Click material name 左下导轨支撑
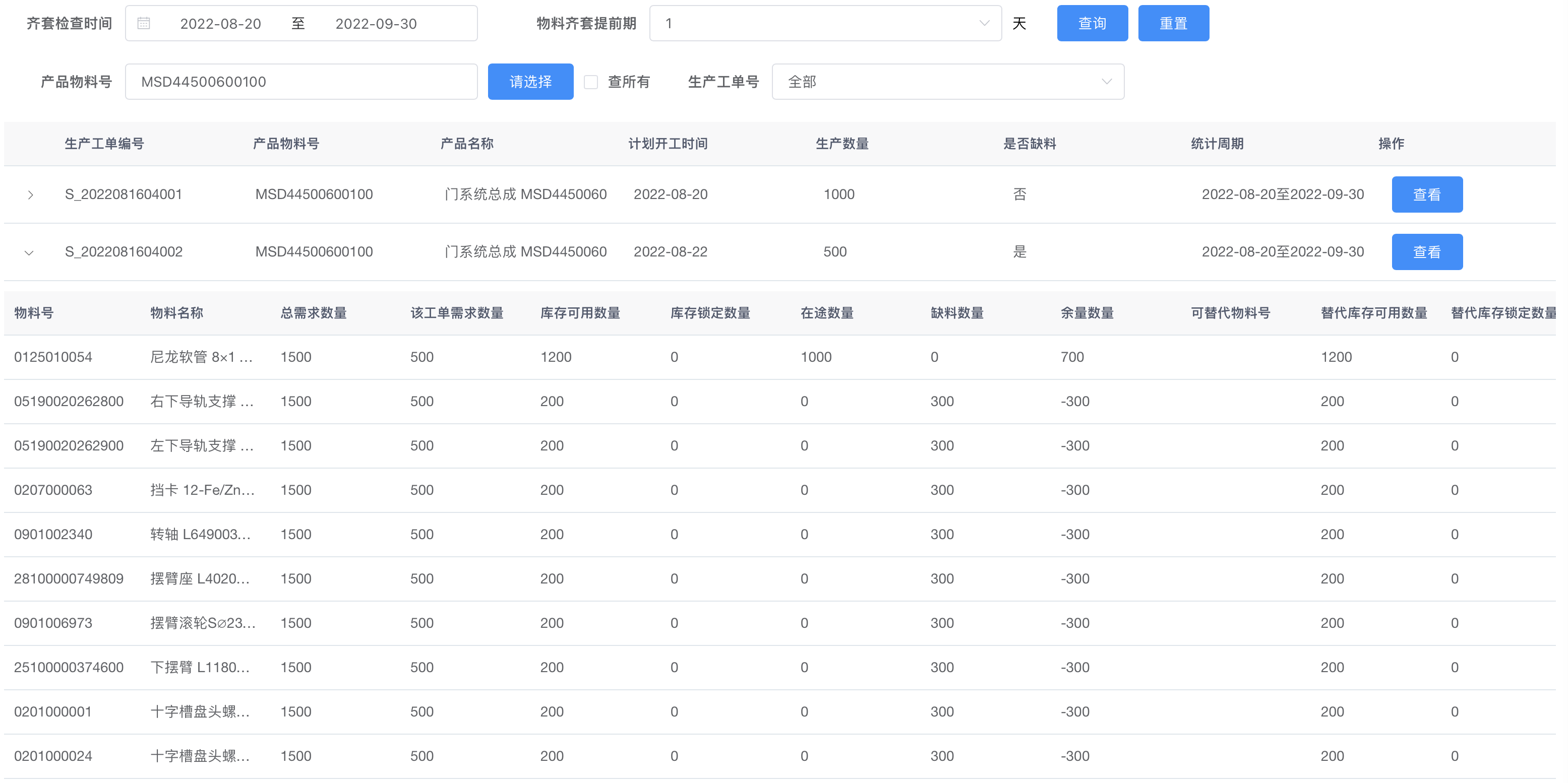 202,446
